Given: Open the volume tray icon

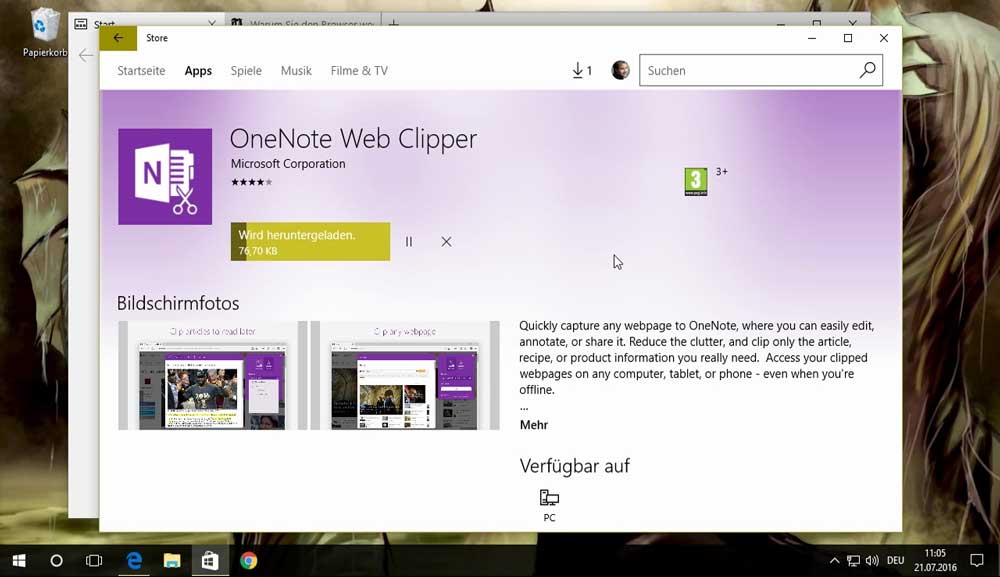Looking at the screenshot, I should (x=872, y=560).
